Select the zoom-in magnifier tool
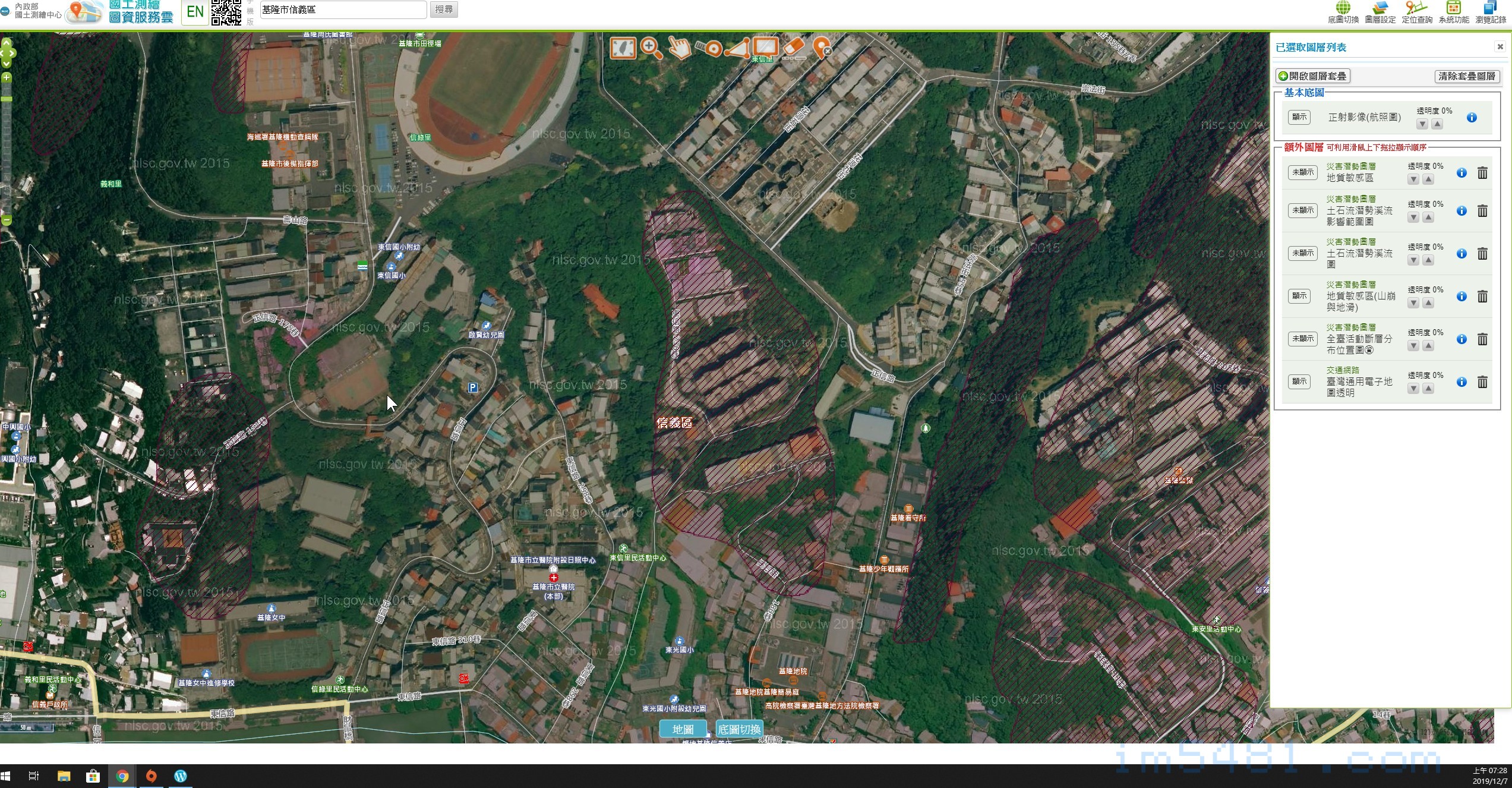The image size is (1512, 788). pyautogui.click(x=651, y=48)
